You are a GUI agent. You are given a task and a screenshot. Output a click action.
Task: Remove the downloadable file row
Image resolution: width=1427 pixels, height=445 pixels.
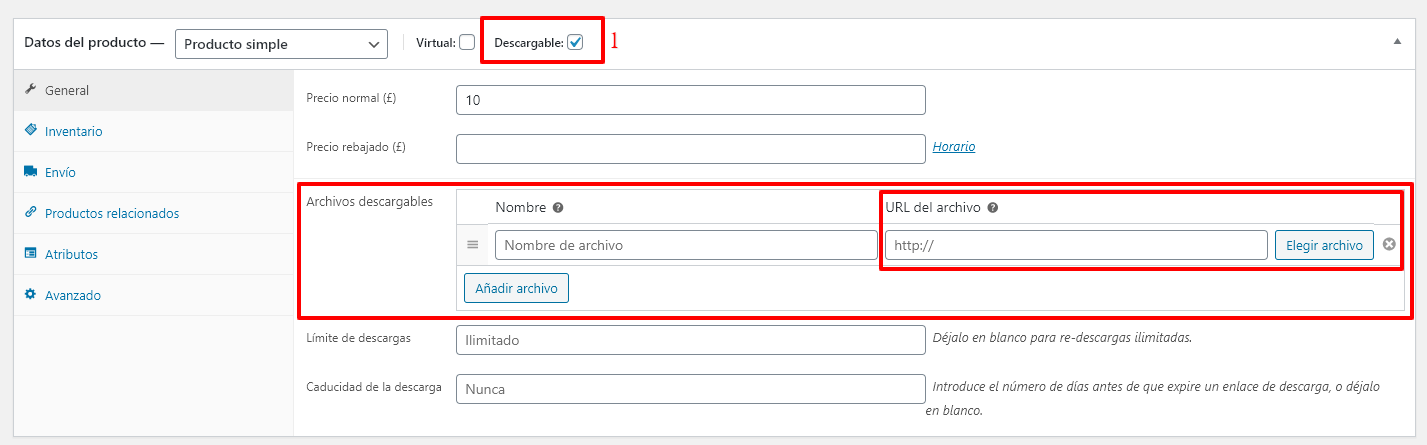(x=1389, y=245)
